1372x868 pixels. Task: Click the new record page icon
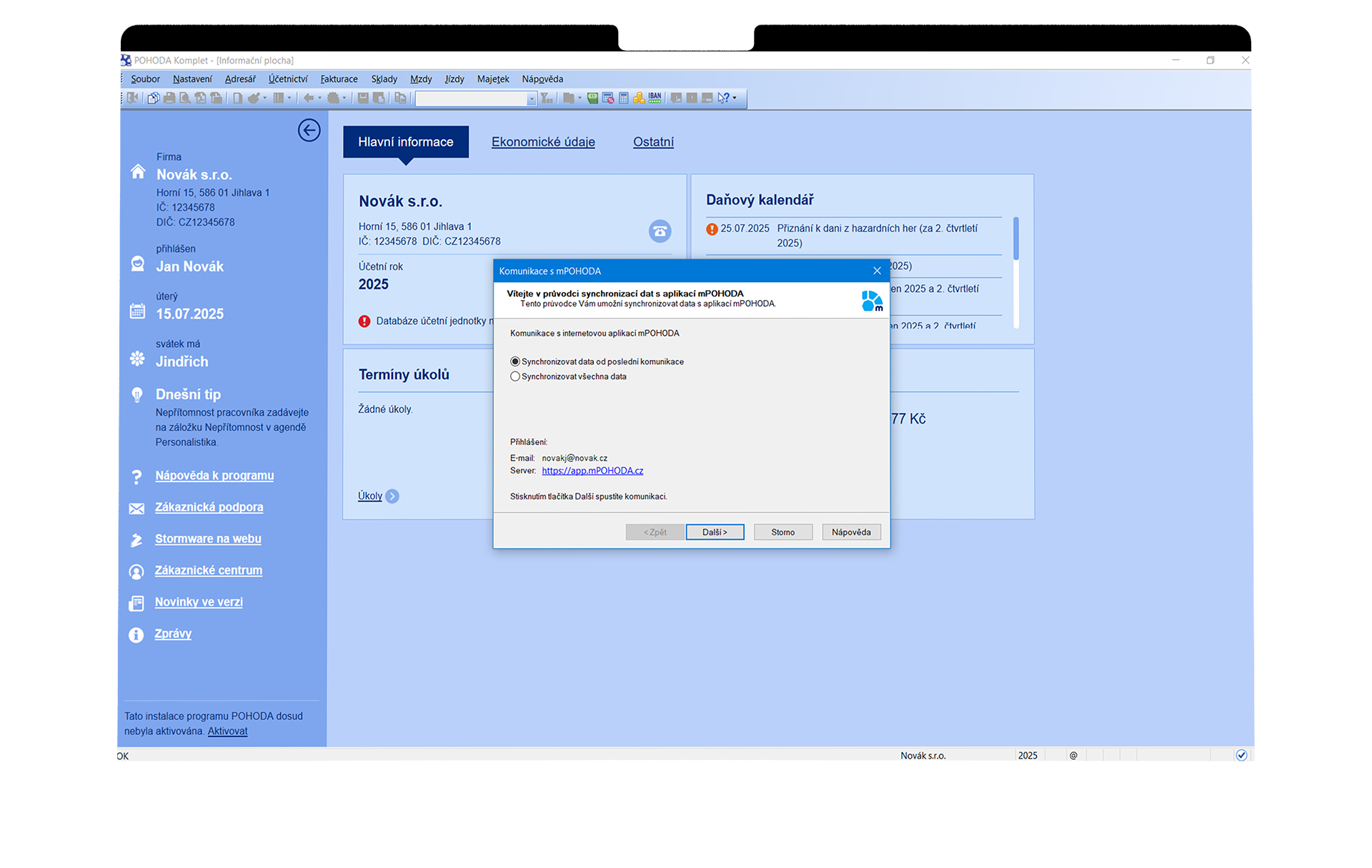coord(237,98)
